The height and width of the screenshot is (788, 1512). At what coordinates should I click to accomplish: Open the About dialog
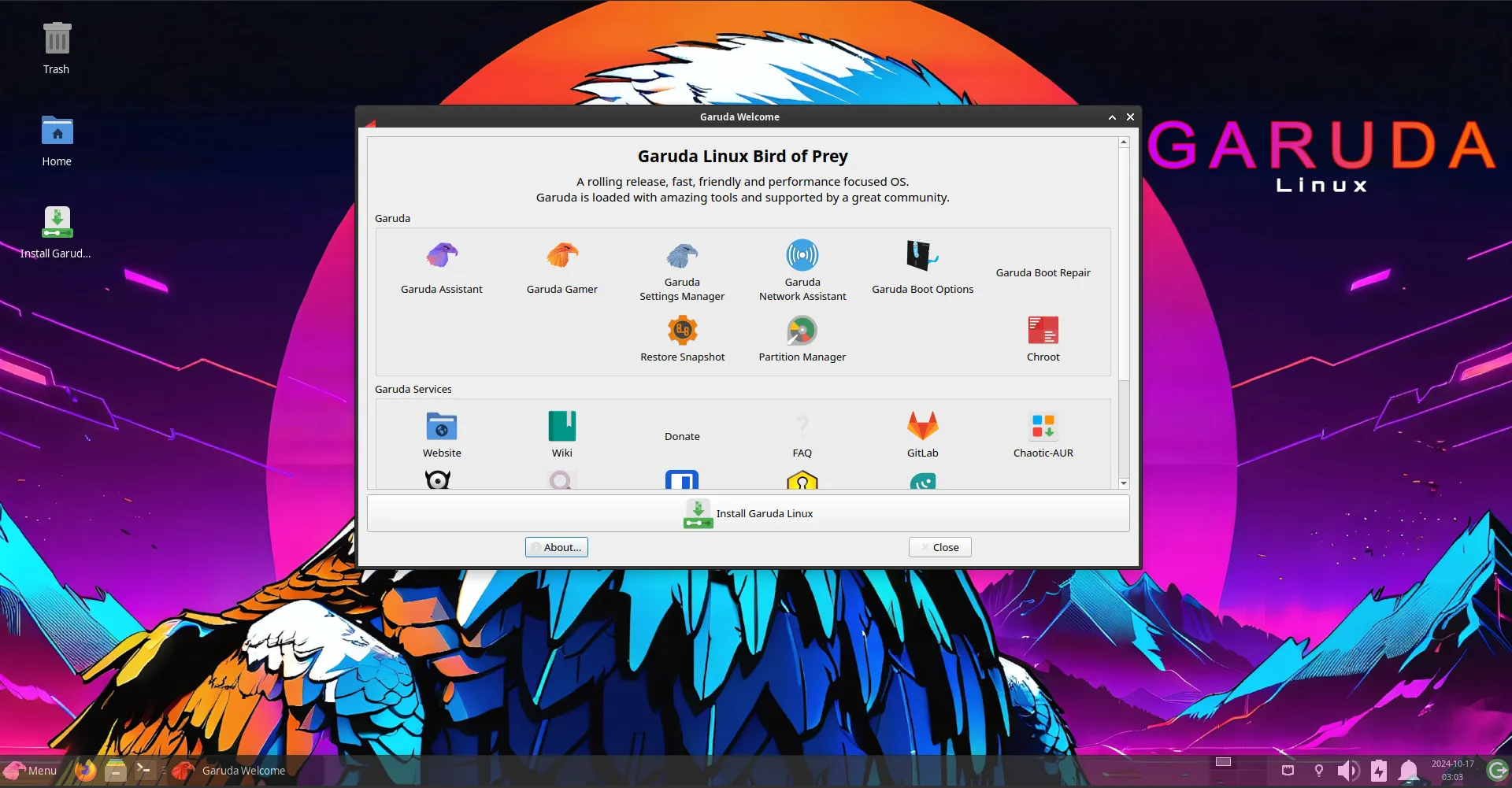point(556,547)
